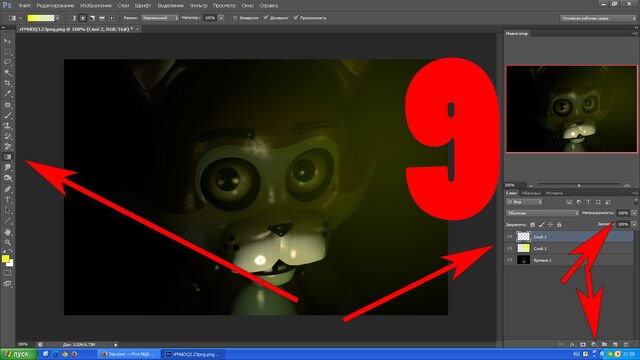
Task: Select the Horizontal Type tool
Action: (x=7, y=200)
